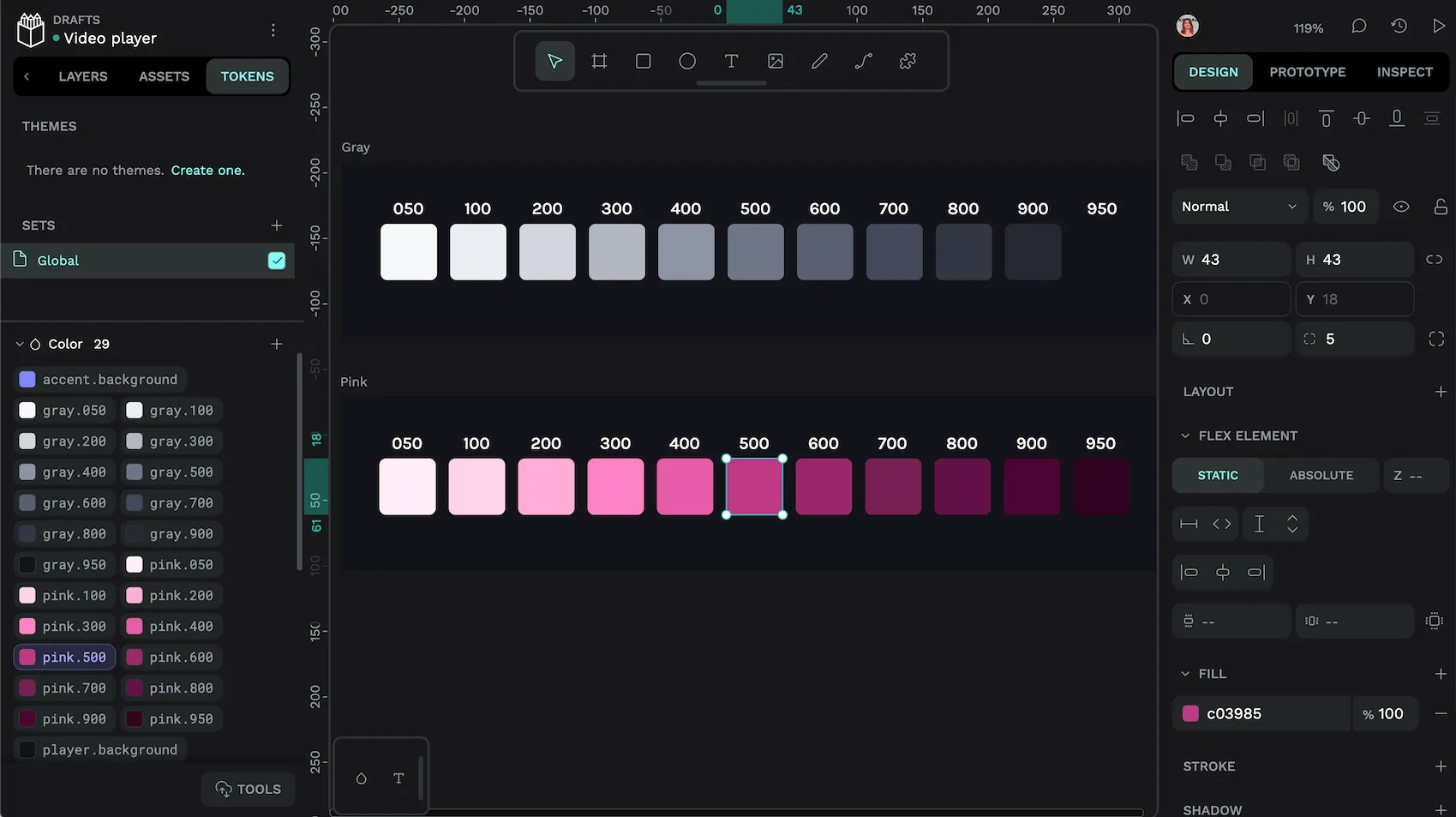Select the Pink 300 swatch on canvas

(x=615, y=487)
